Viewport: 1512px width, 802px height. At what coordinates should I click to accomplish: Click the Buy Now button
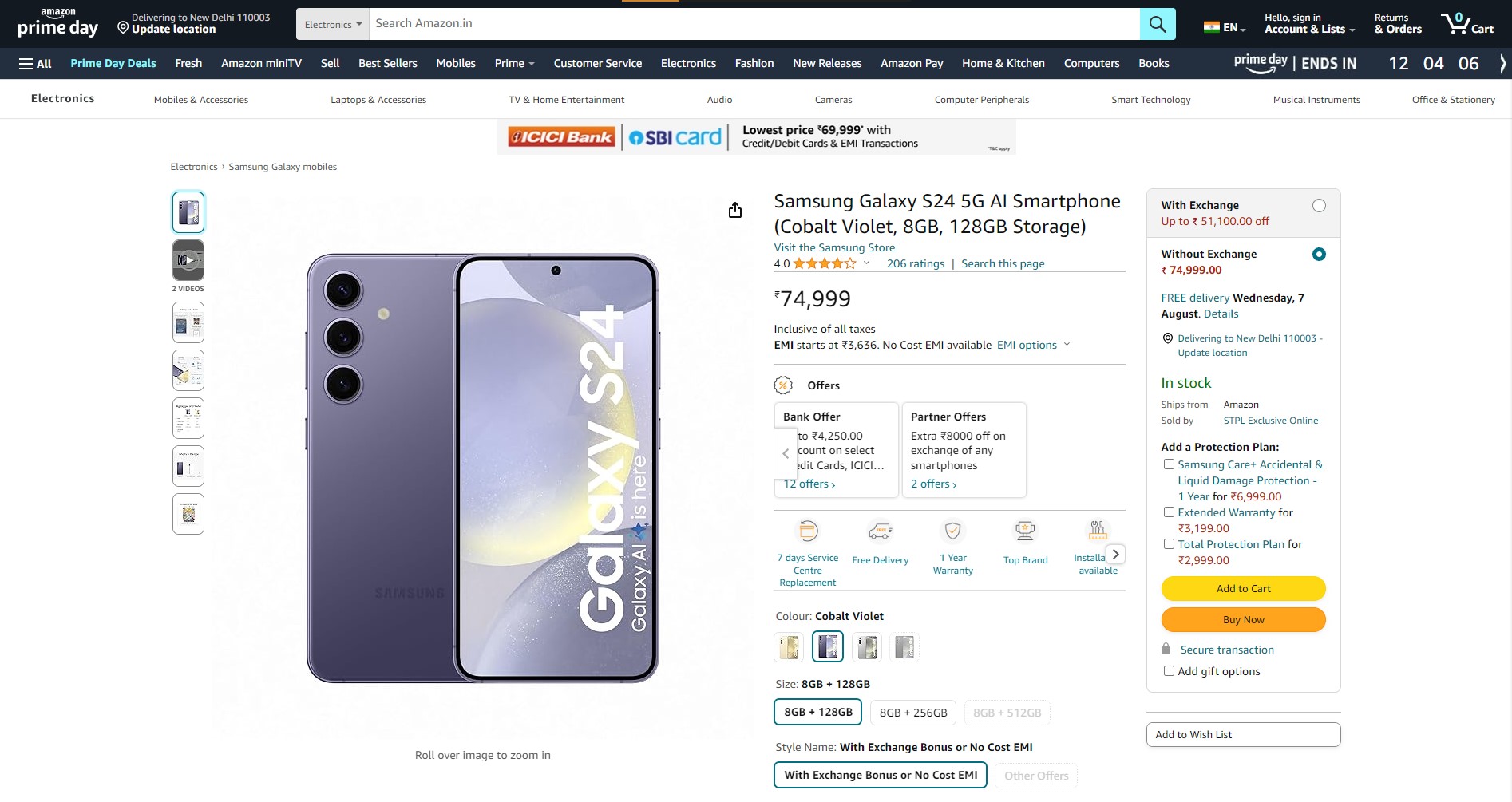(x=1243, y=619)
